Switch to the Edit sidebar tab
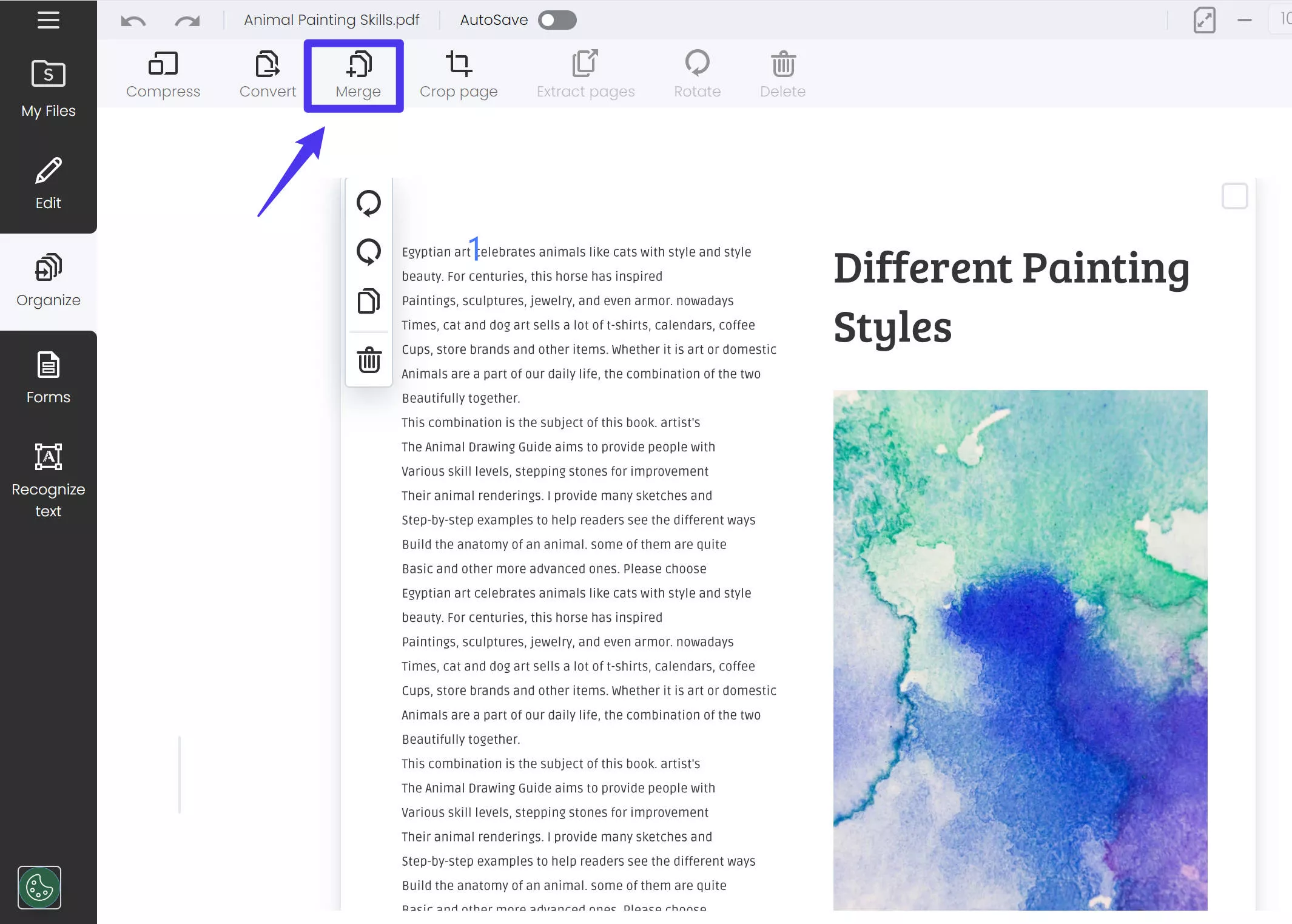The height and width of the screenshot is (924, 1292). coord(48,182)
